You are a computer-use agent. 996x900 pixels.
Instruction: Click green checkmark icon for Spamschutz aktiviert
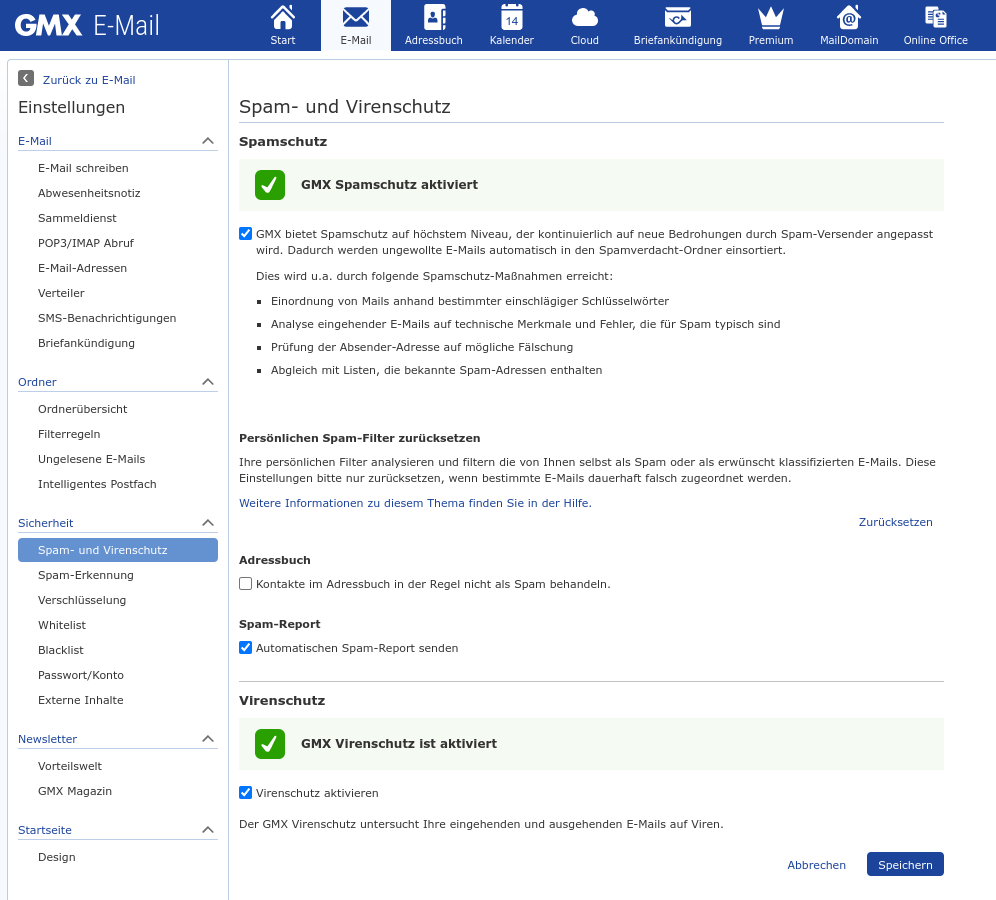270,185
